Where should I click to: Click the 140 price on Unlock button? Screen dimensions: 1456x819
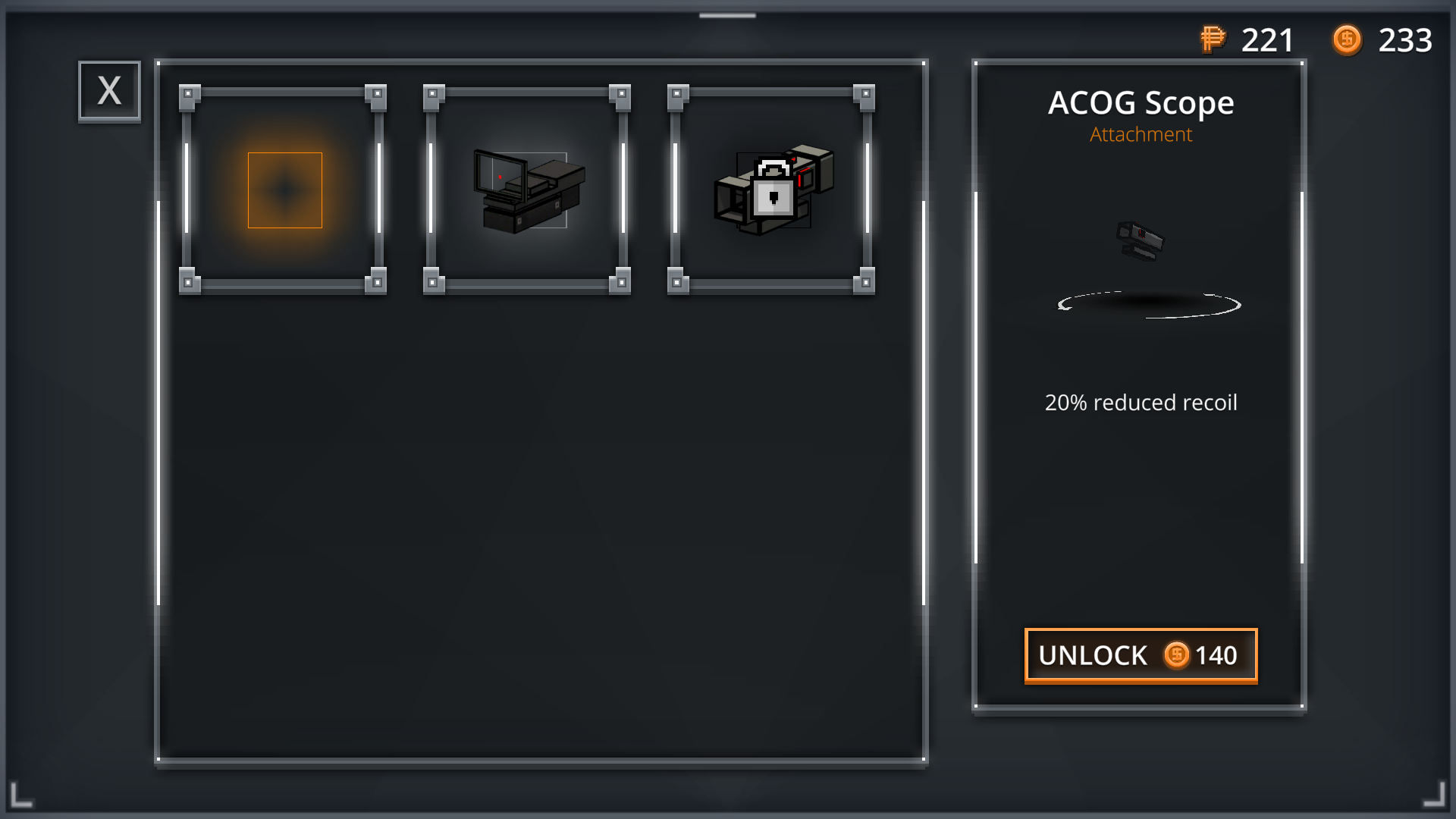(x=1216, y=655)
